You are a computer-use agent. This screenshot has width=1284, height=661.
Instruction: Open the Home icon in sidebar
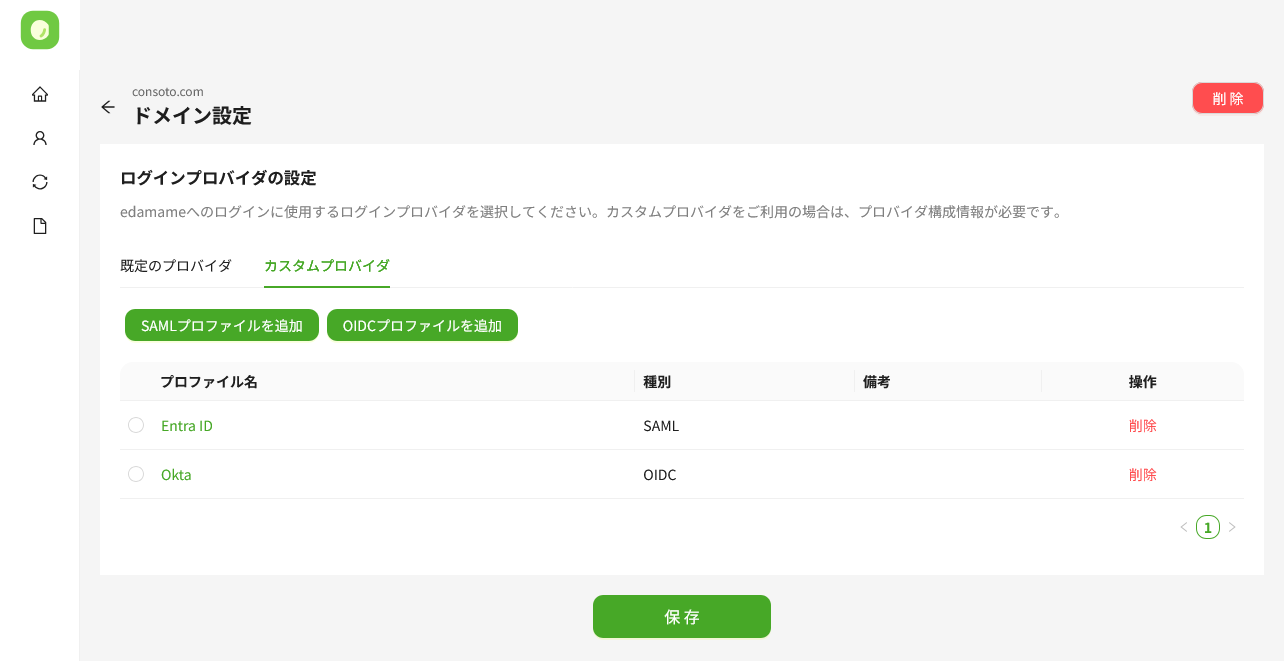click(x=40, y=94)
